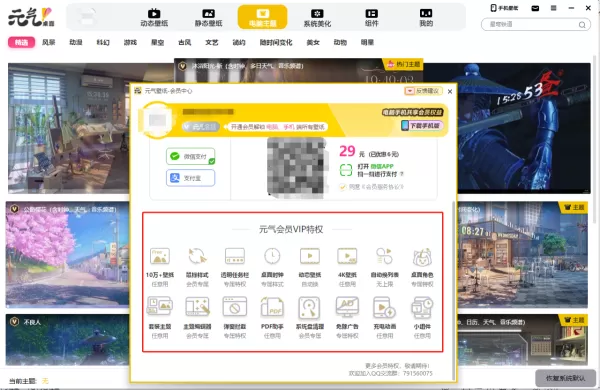Select the 精选 category filter
600x390 pixels.
tap(21, 42)
